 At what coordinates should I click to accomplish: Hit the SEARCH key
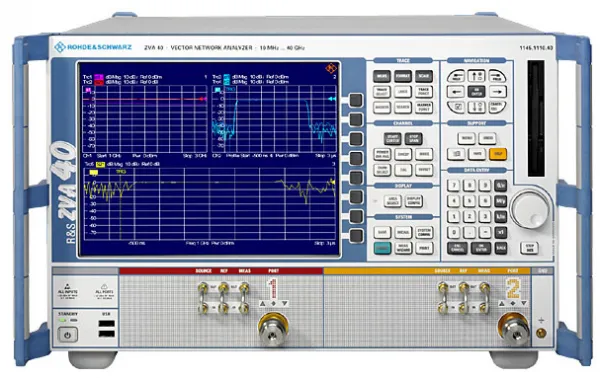(403, 107)
